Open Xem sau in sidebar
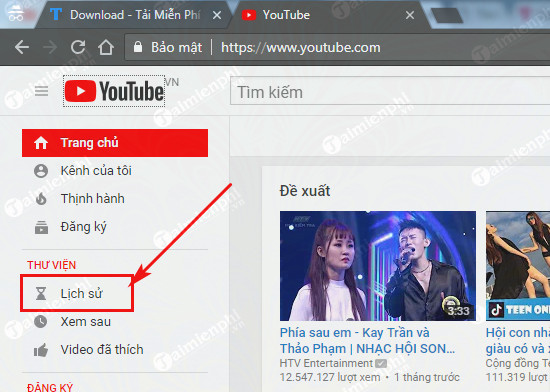Viewport: 550px width, 392px height. click(115, 322)
